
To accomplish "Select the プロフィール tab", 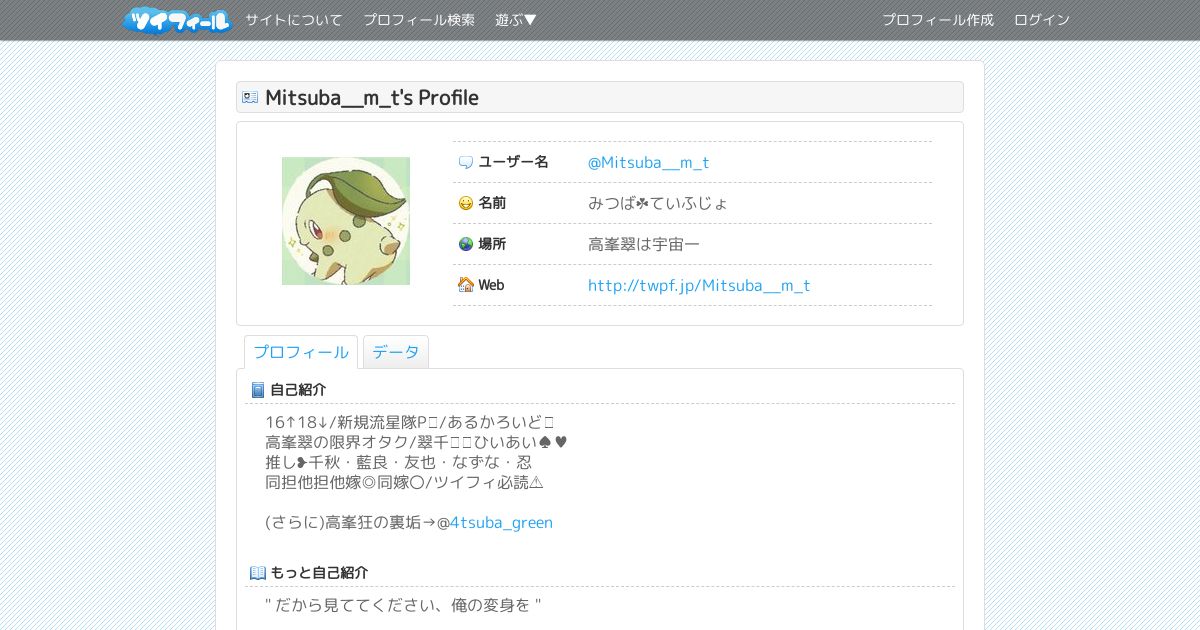I will click(x=301, y=352).
